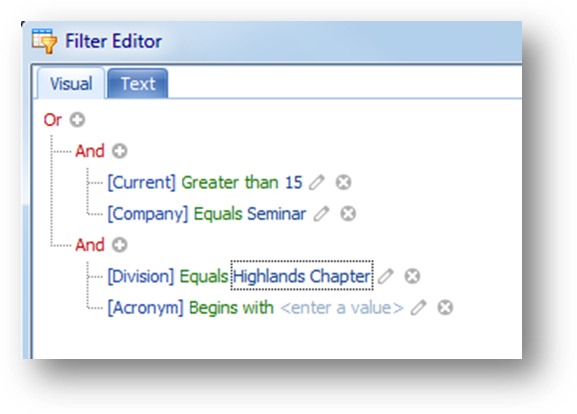Remove the Division Equals condition
Screen dimensions: 577x414
[413, 276]
